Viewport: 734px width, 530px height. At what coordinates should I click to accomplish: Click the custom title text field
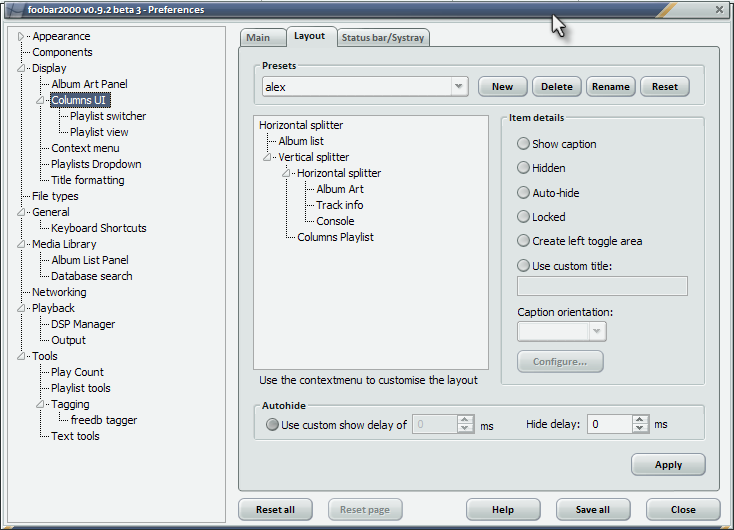(602, 286)
